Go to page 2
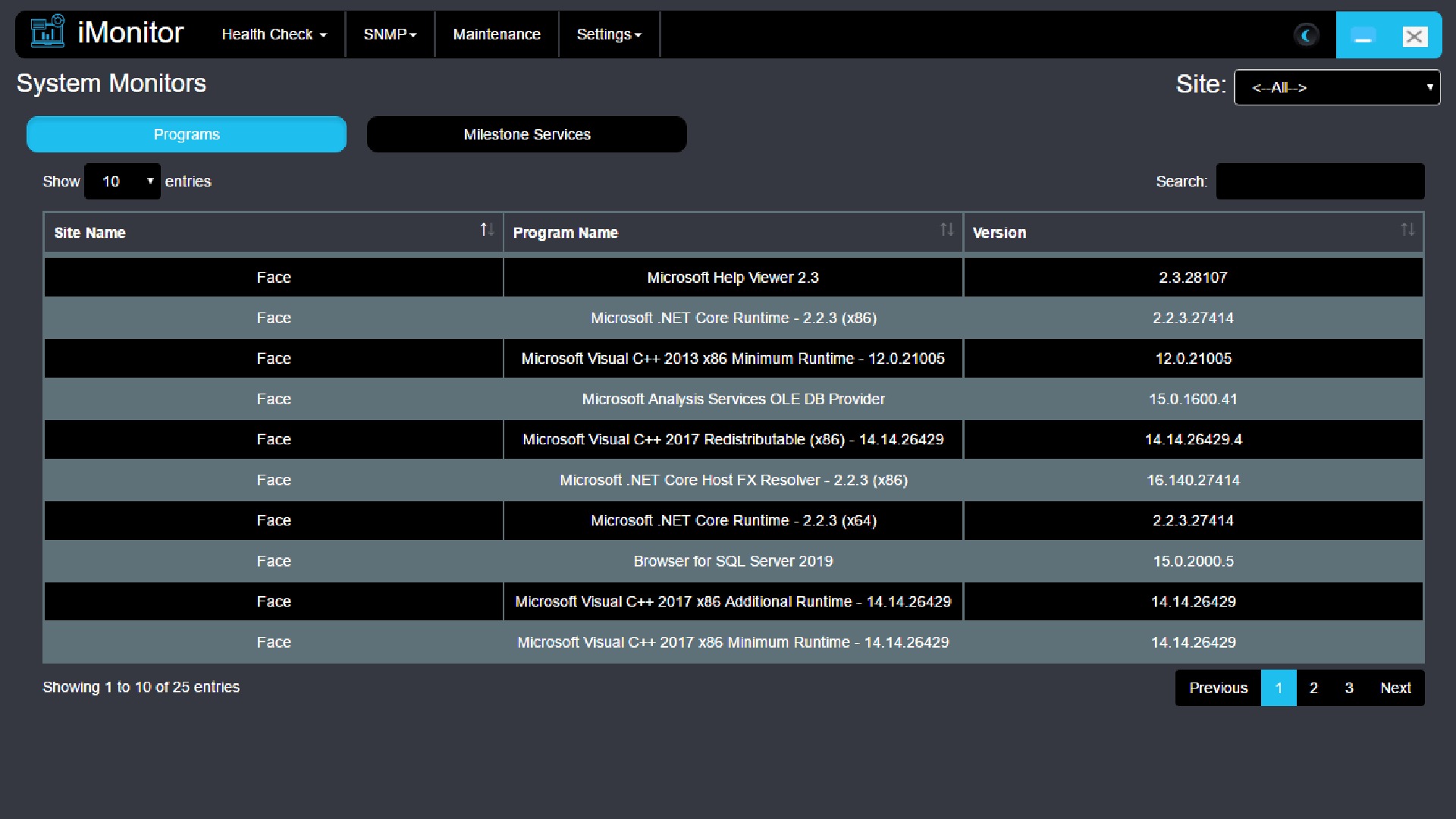The height and width of the screenshot is (819, 1456). point(1313,688)
